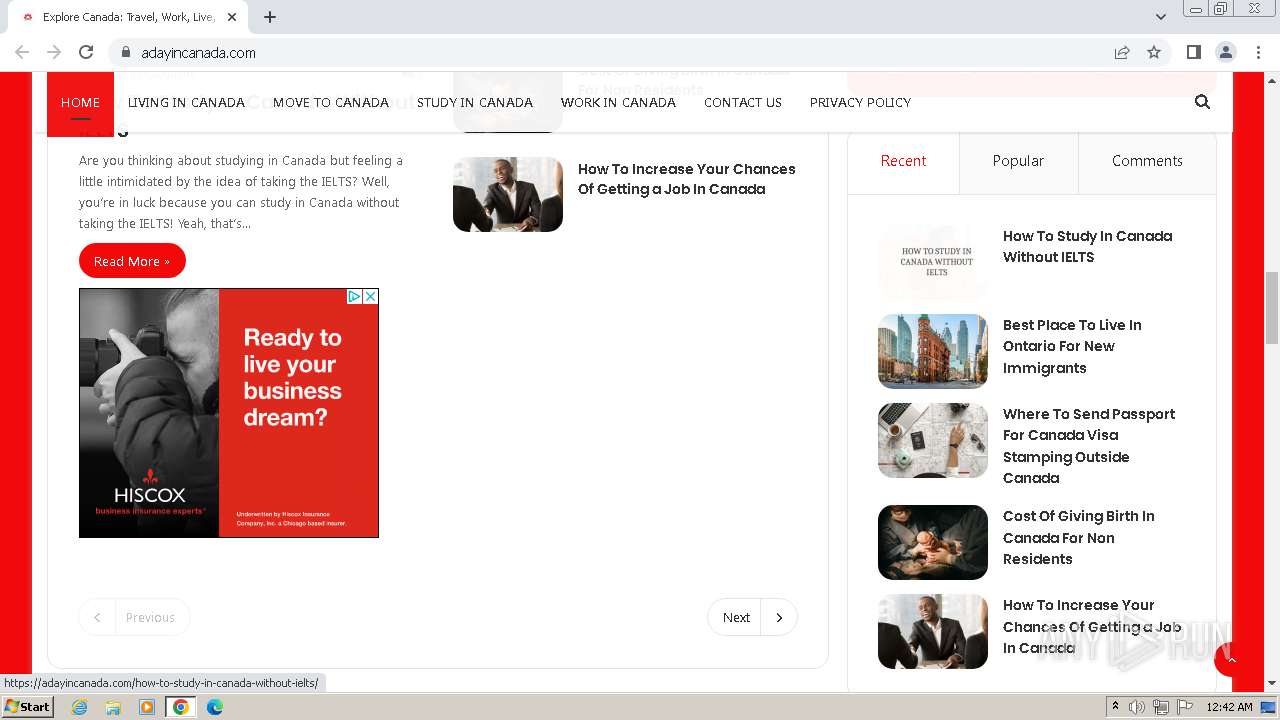The width and height of the screenshot is (1280, 720).
Task: Reload the page with the refresh icon
Action: pyautogui.click(x=86, y=52)
